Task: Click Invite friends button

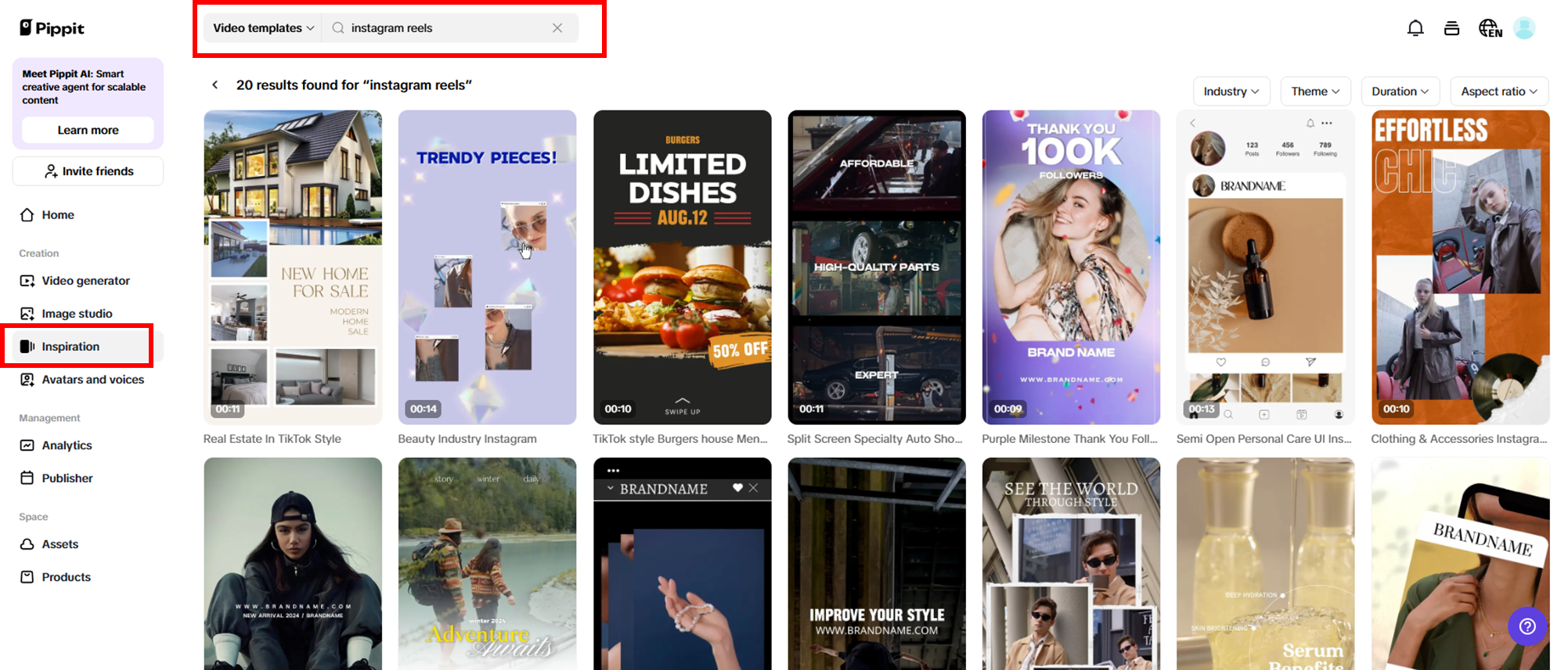Action: (88, 171)
